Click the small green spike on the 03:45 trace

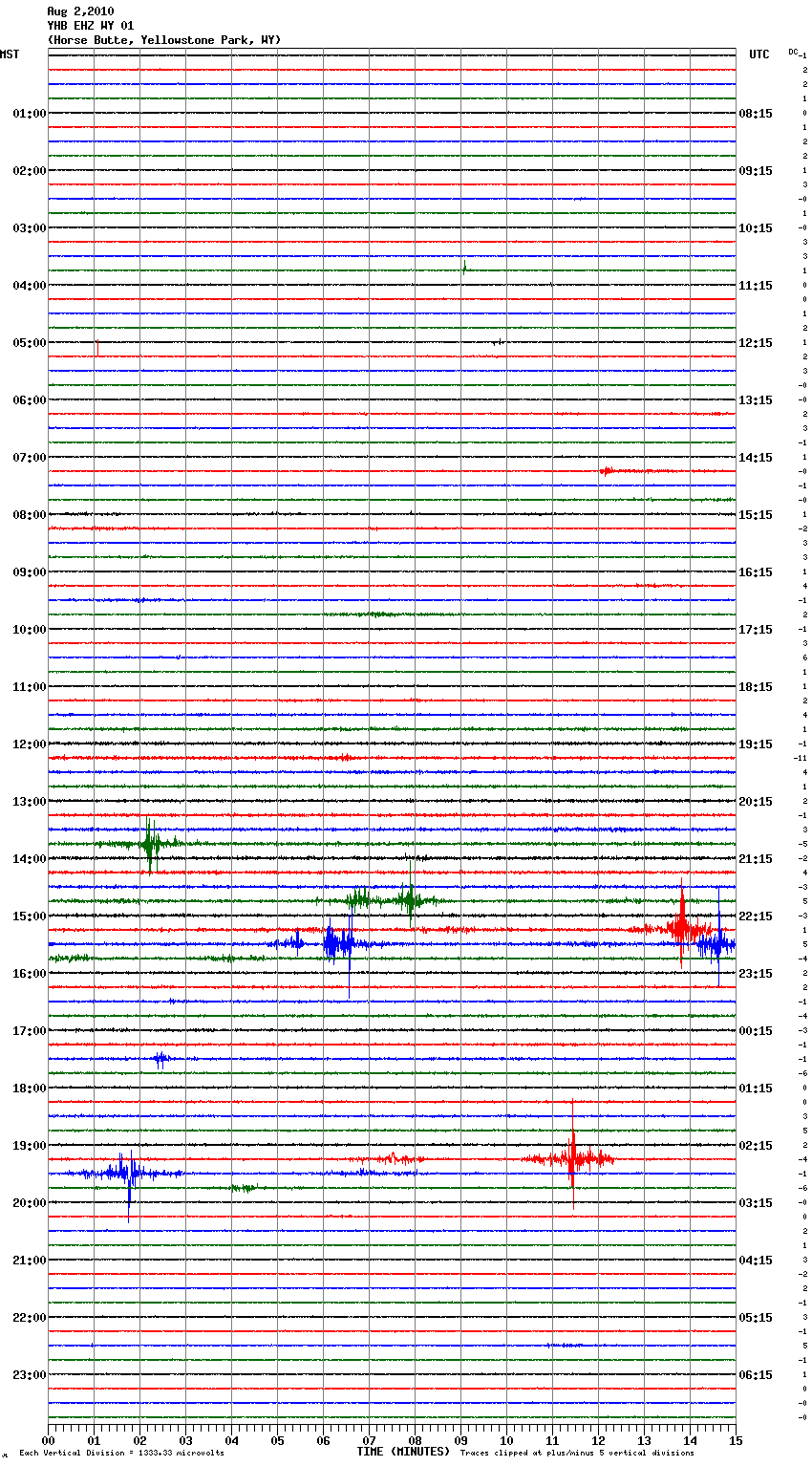coord(464,267)
